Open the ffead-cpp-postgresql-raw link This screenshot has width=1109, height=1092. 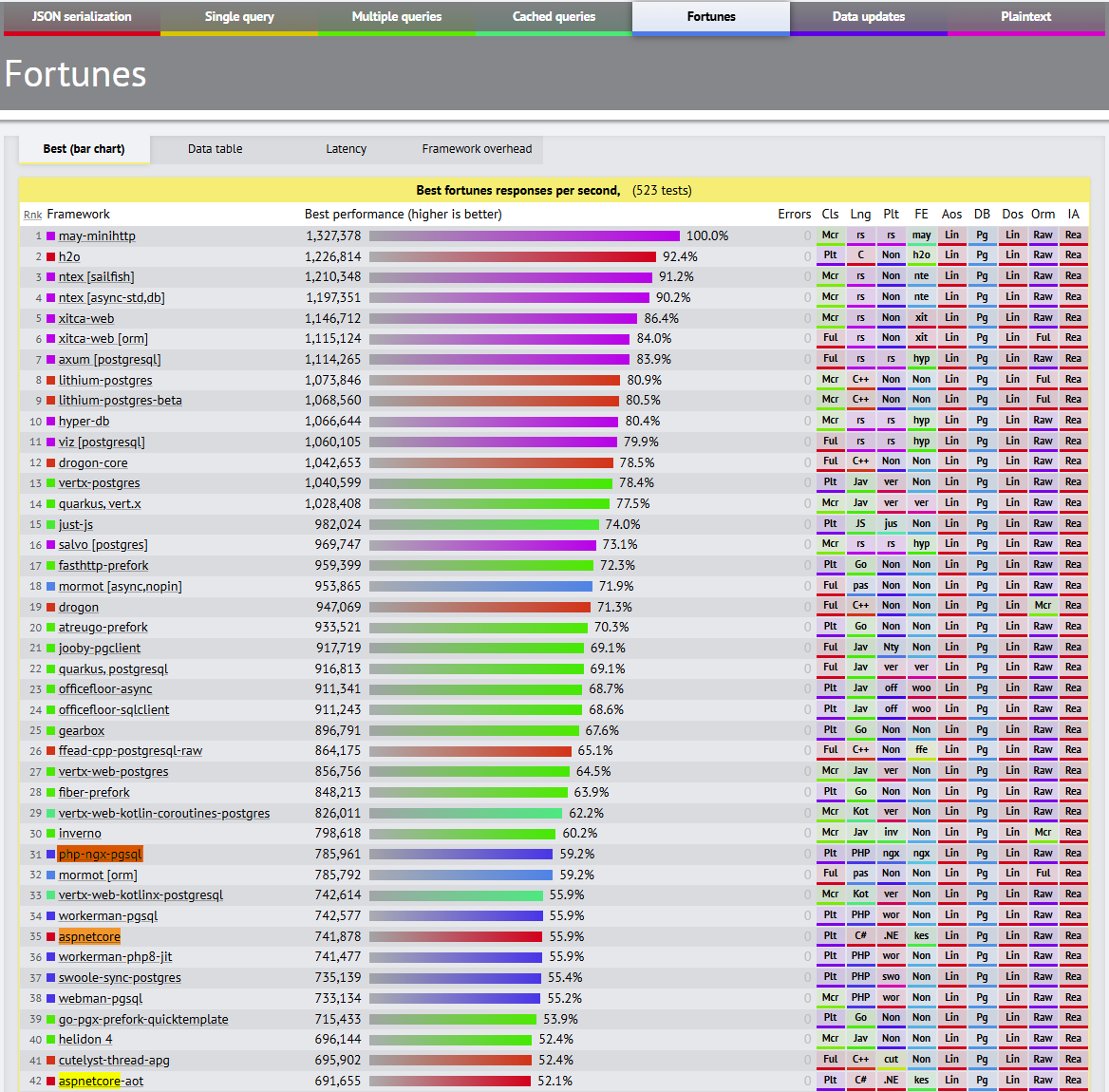point(130,751)
